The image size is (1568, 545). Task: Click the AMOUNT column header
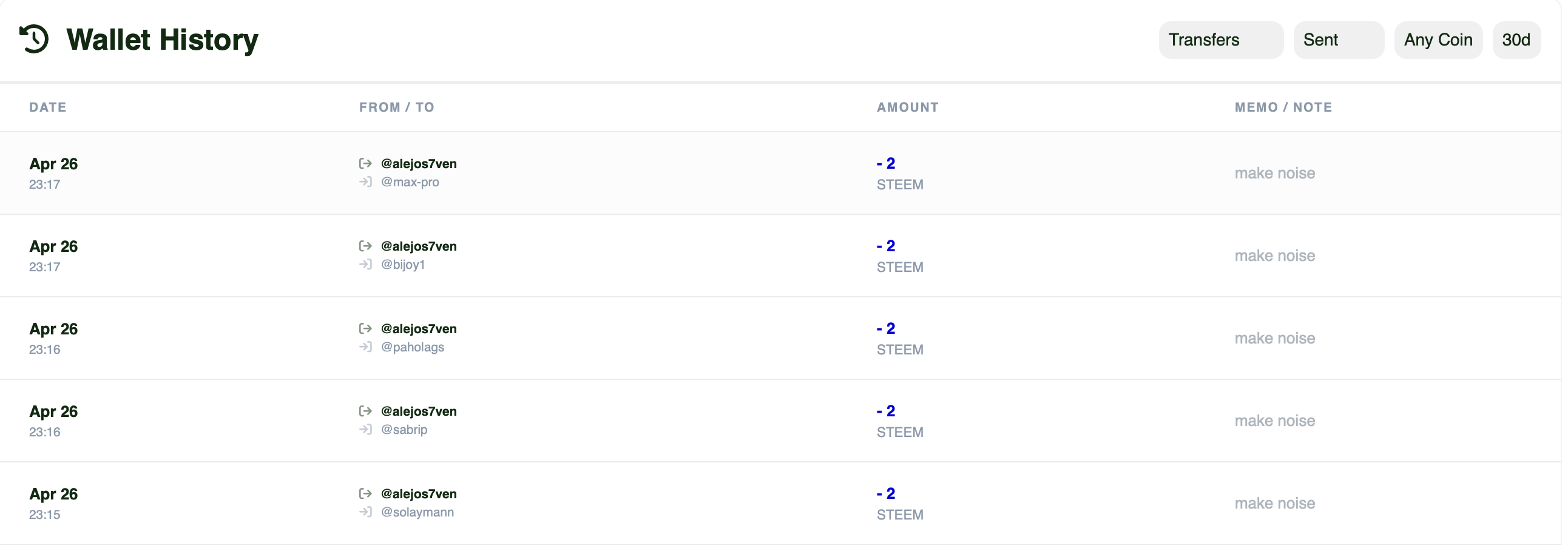(907, 107)
